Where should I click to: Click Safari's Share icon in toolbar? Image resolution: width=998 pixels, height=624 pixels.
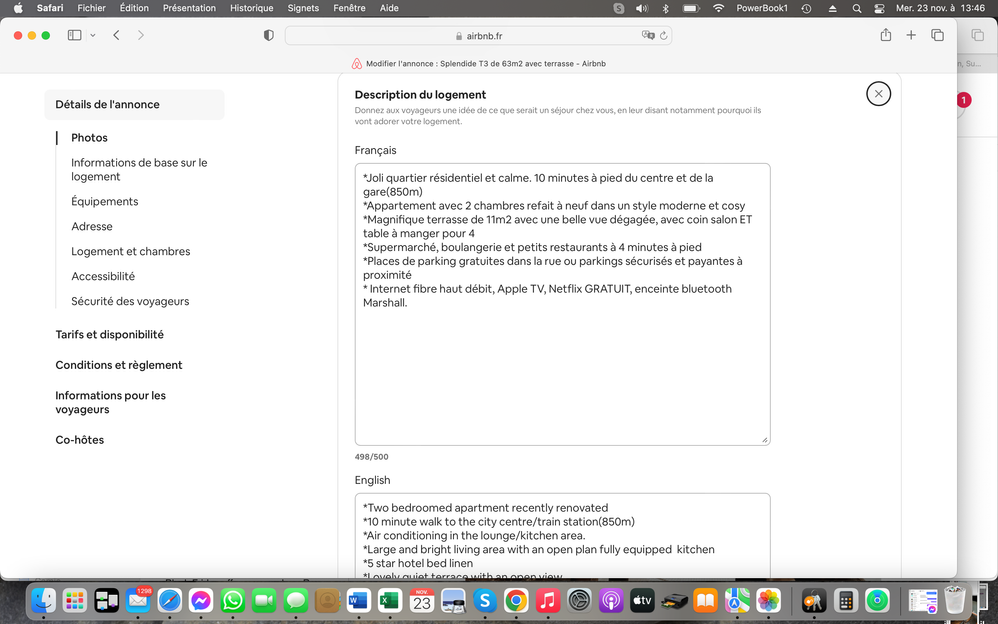tap(885, 35)
